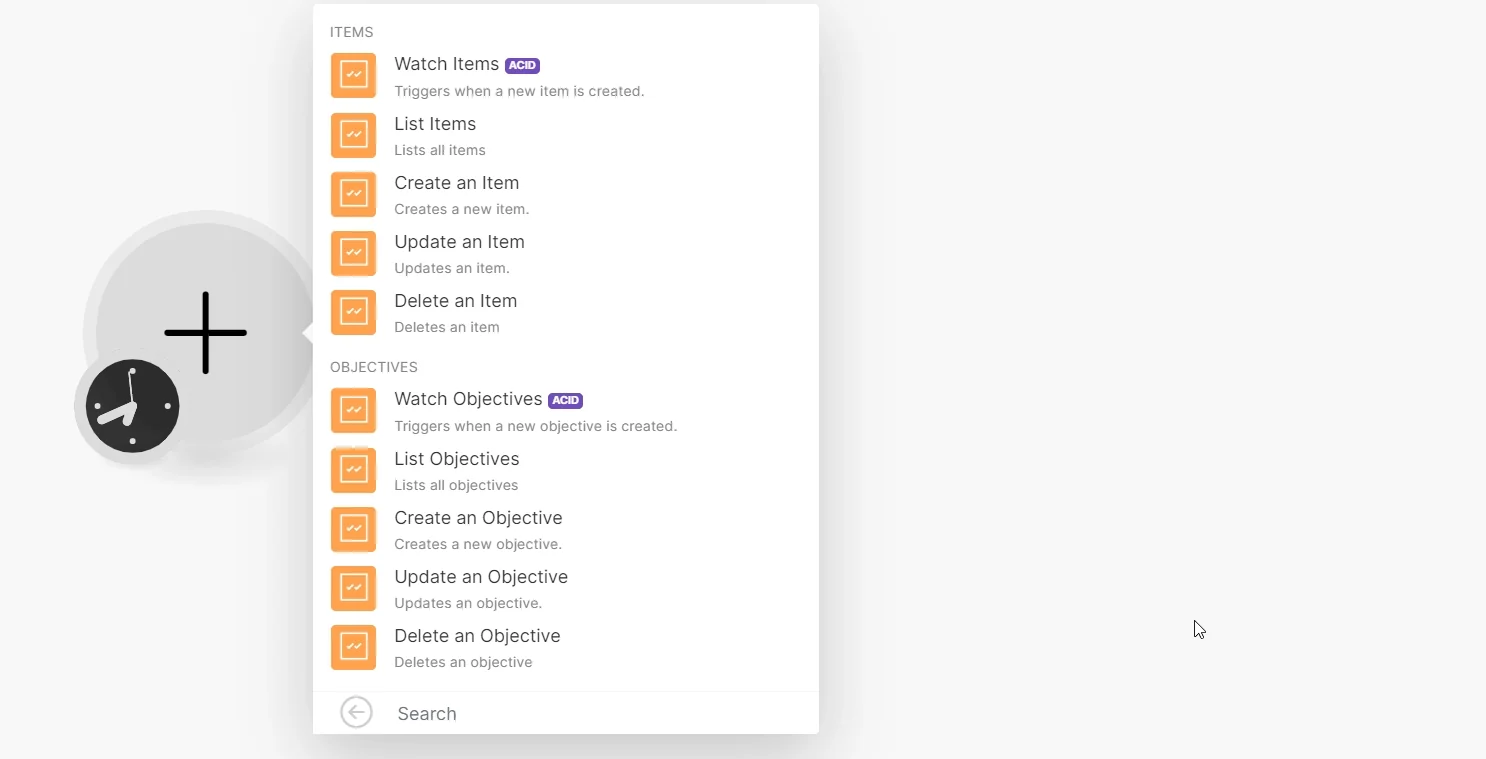The image size is (1486, 759).
Task: Click the Update an Item icon
Action: [x=354, y=254]
